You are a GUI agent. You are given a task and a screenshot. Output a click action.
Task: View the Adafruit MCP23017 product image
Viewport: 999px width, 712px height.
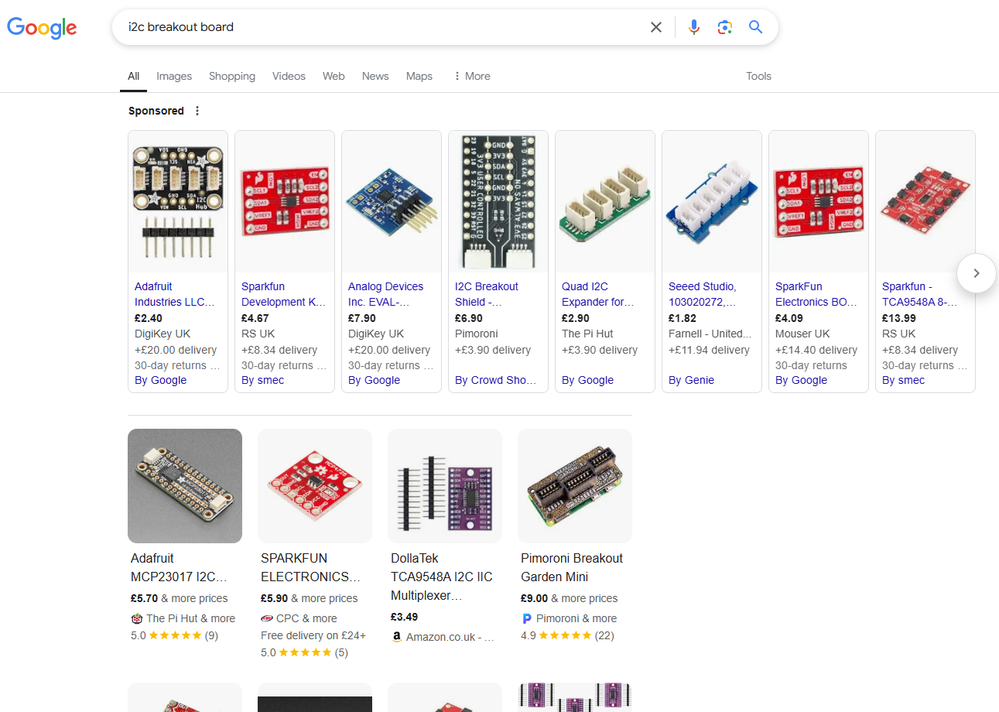point(185,486)
